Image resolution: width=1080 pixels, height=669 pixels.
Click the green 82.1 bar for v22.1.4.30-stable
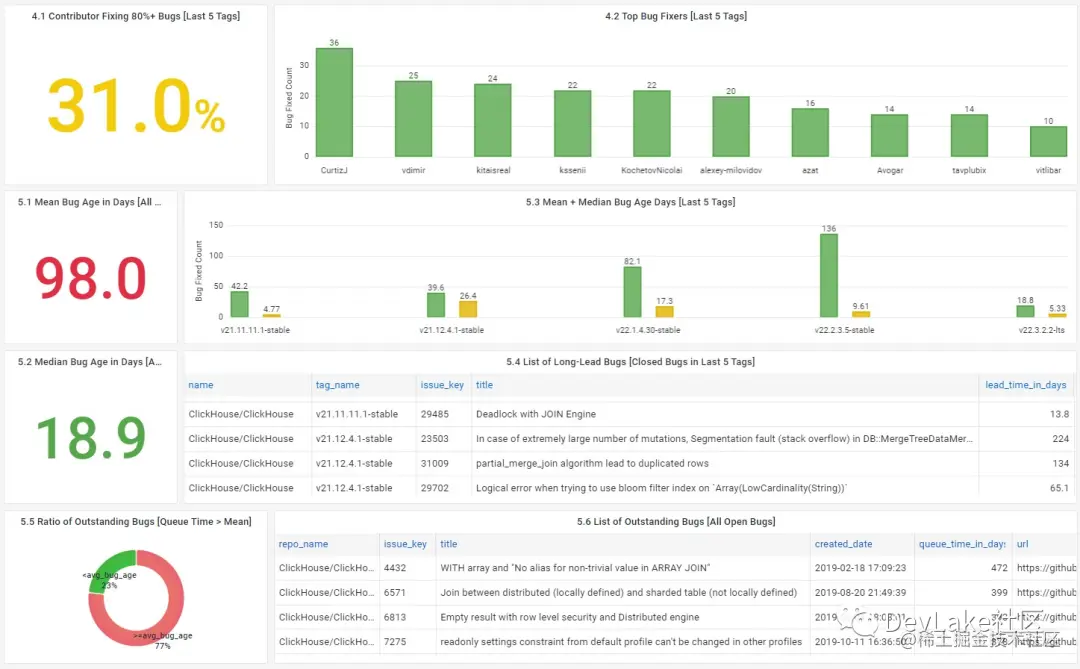coord(632,292)
